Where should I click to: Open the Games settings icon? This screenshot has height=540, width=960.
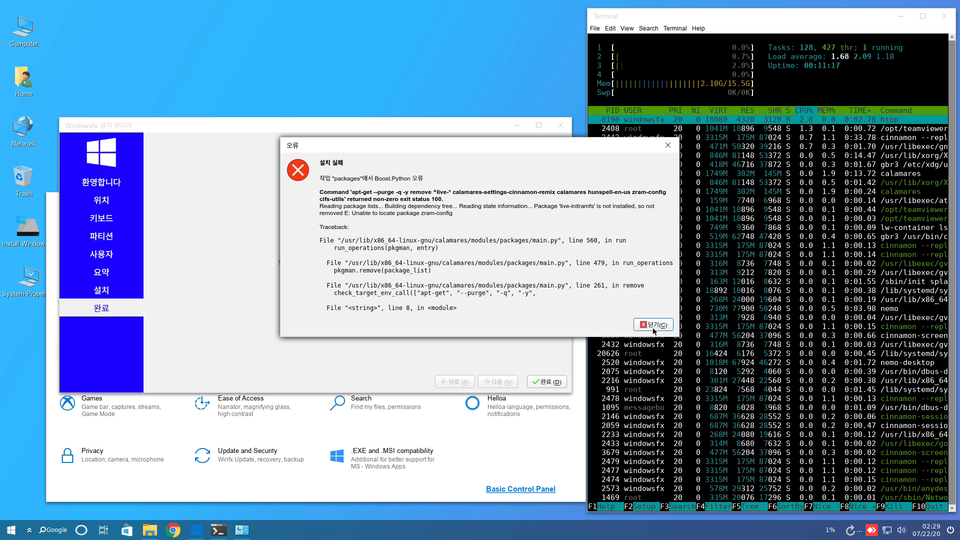click(x=67, y=403)
